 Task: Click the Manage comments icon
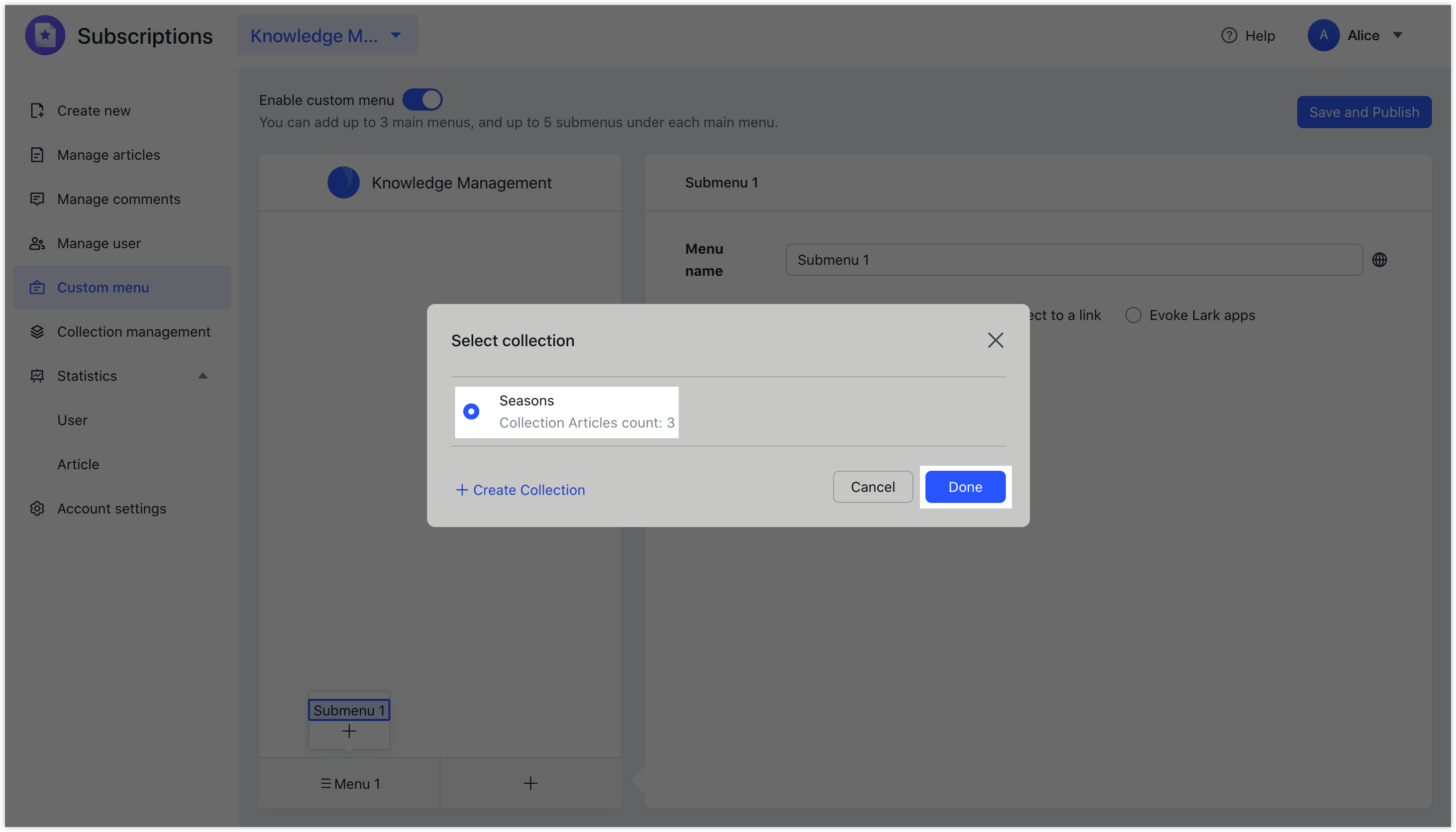(x=37, y=199)
